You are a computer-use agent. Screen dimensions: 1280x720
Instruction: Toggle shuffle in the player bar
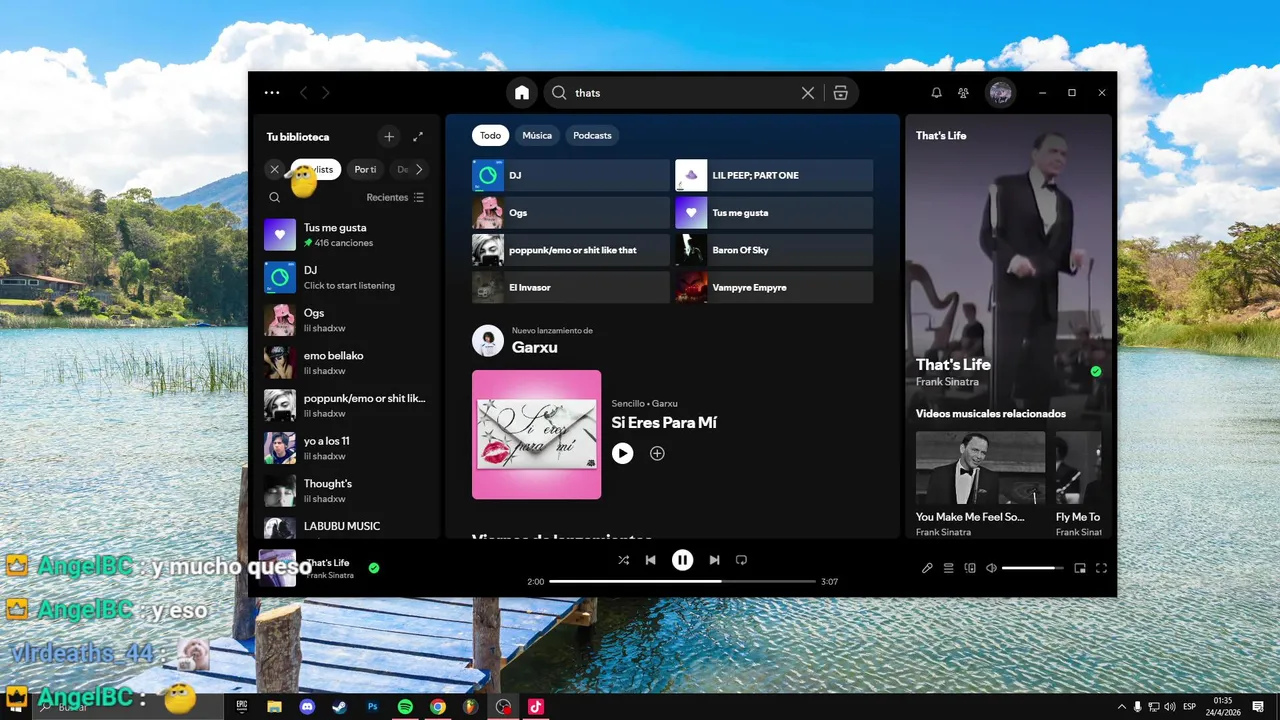tap(624, 560)
